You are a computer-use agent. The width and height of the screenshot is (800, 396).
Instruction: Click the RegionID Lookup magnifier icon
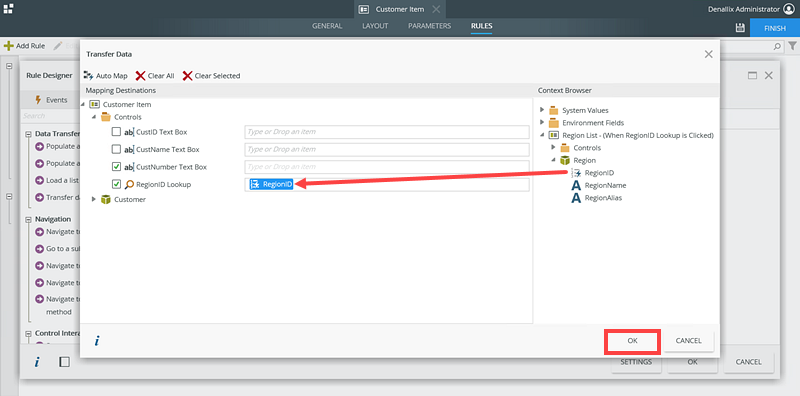point(130,184)
